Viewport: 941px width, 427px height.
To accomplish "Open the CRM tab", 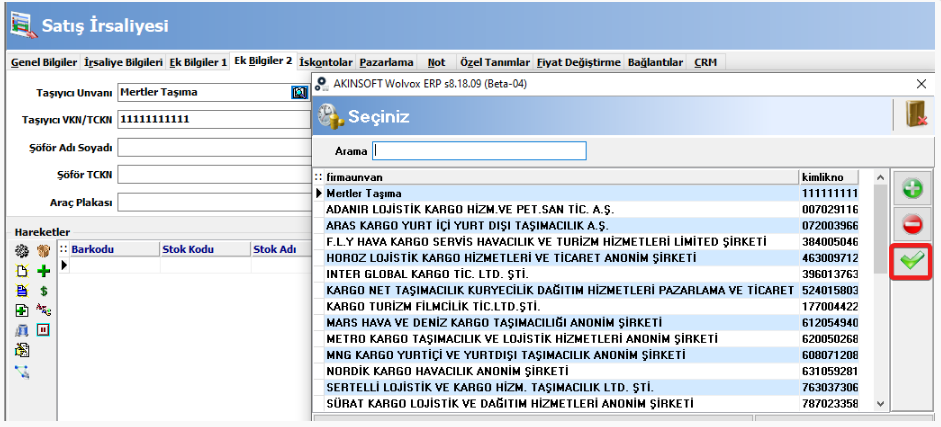I will (x=706, y=62).
